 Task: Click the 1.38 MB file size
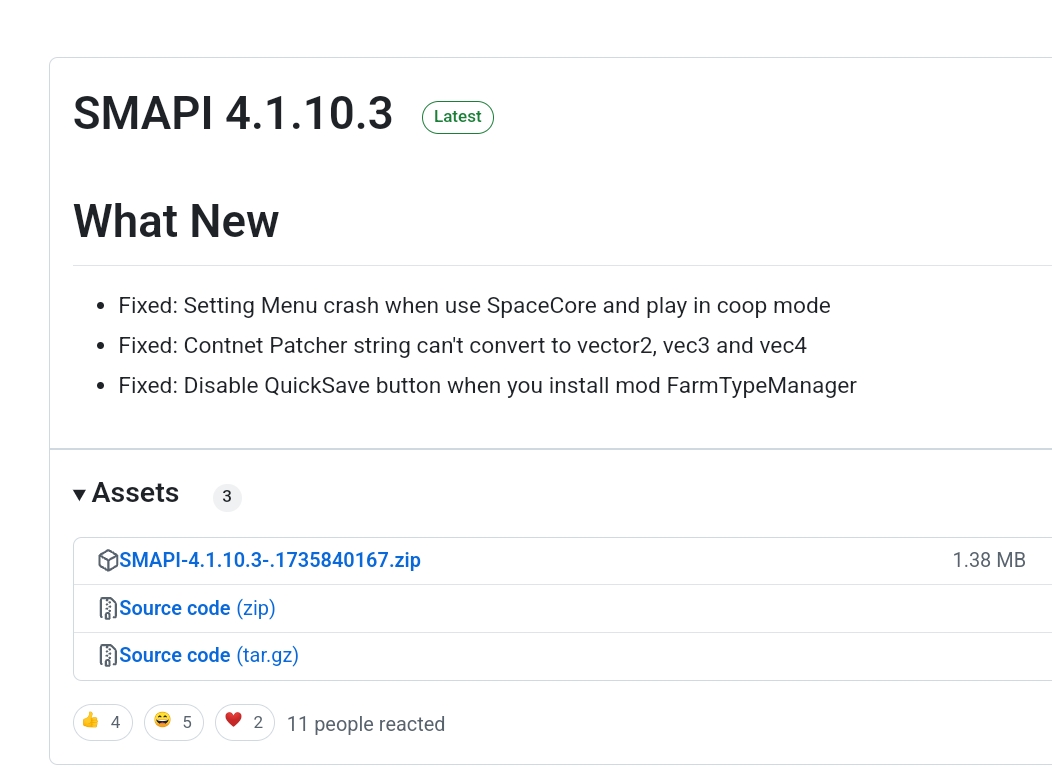click(989, 560)
